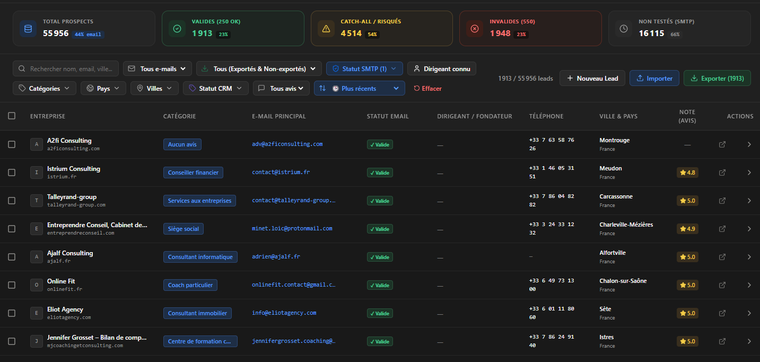
Task: Click the Valide status badge for Online Fit
Action: point(380,285)
